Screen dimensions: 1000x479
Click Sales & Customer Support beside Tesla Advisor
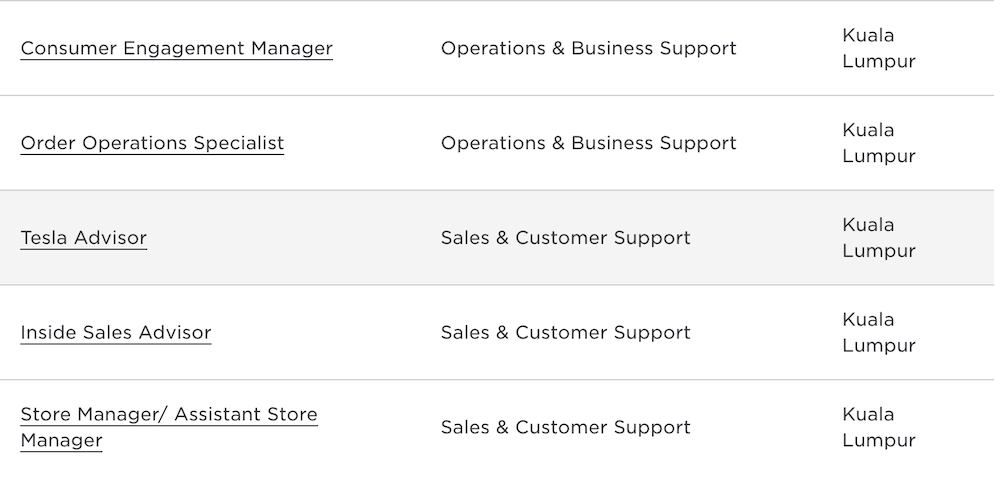tap(565, 238)
